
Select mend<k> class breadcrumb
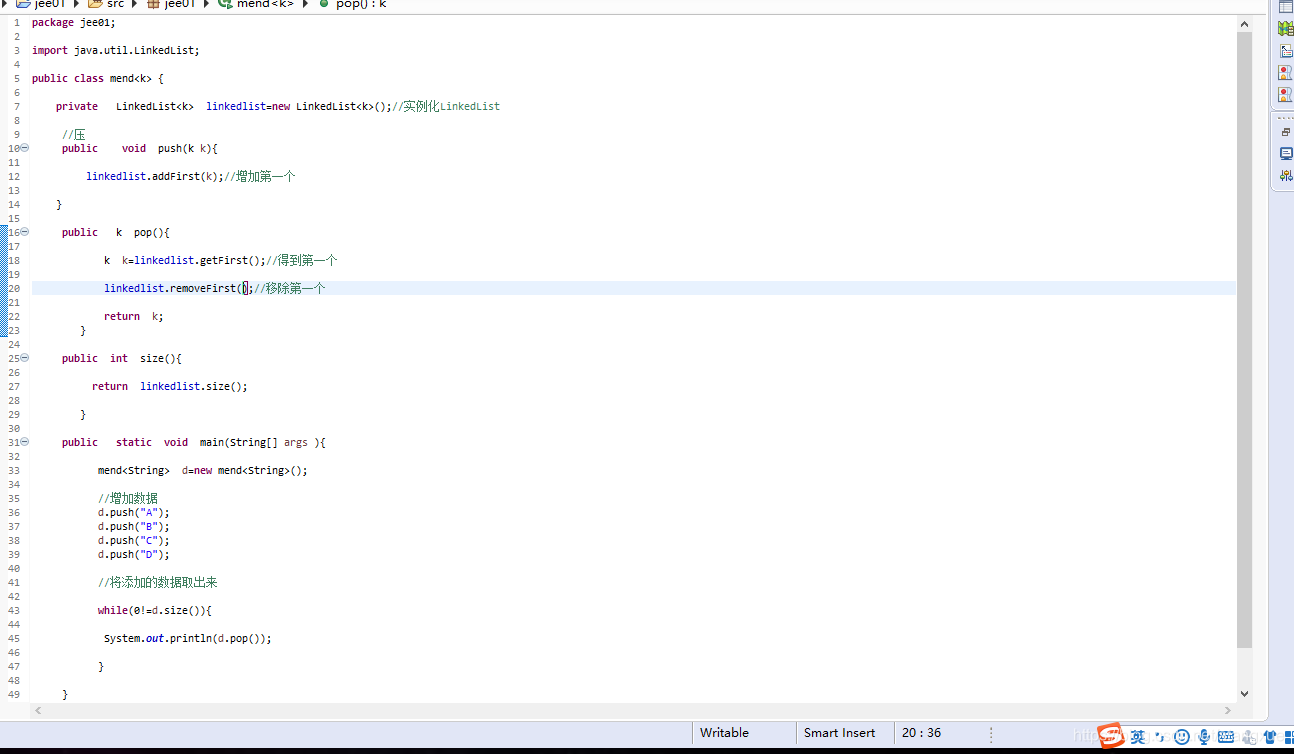[x=255, y=4]
